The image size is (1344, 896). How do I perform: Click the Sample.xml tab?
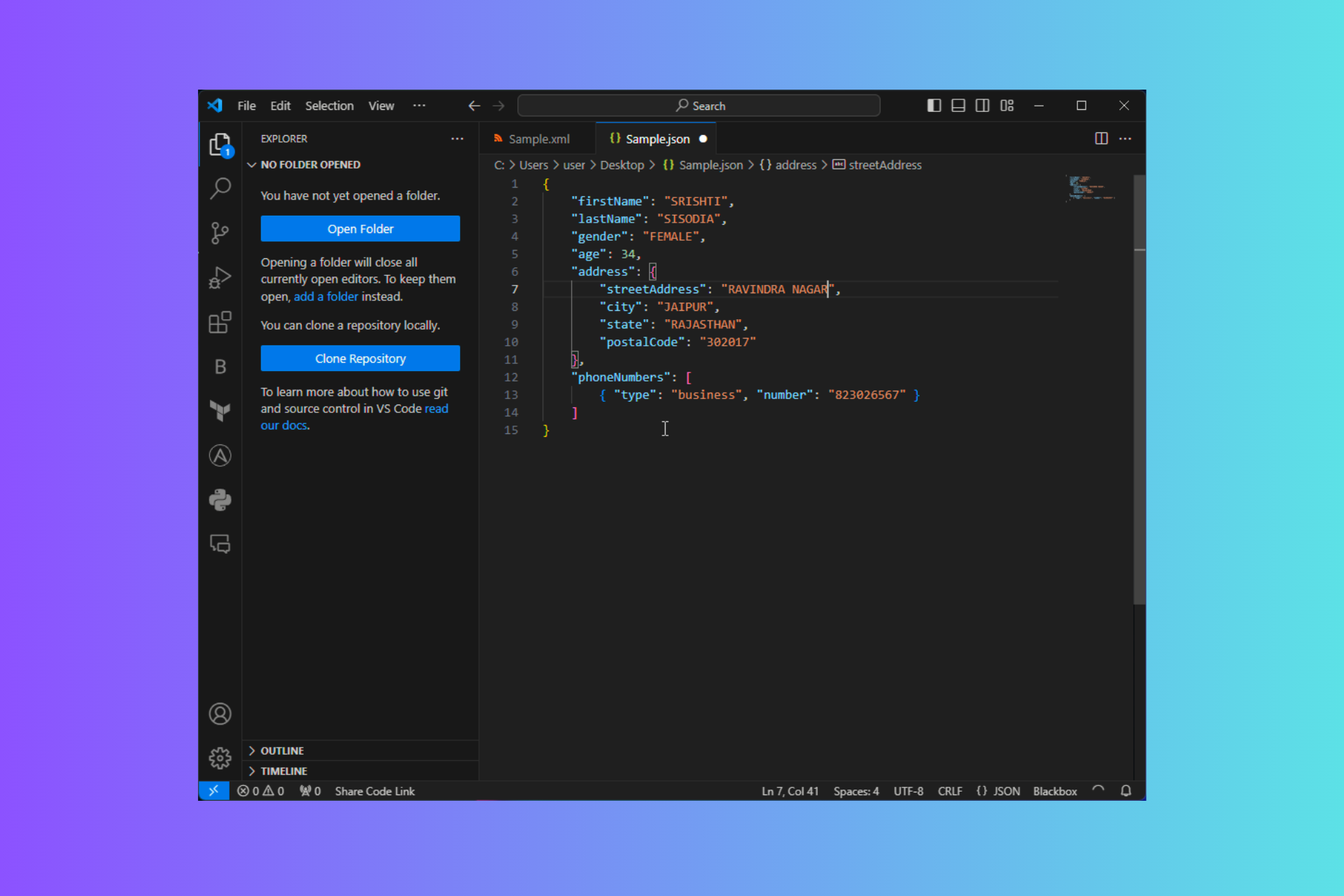538,138
